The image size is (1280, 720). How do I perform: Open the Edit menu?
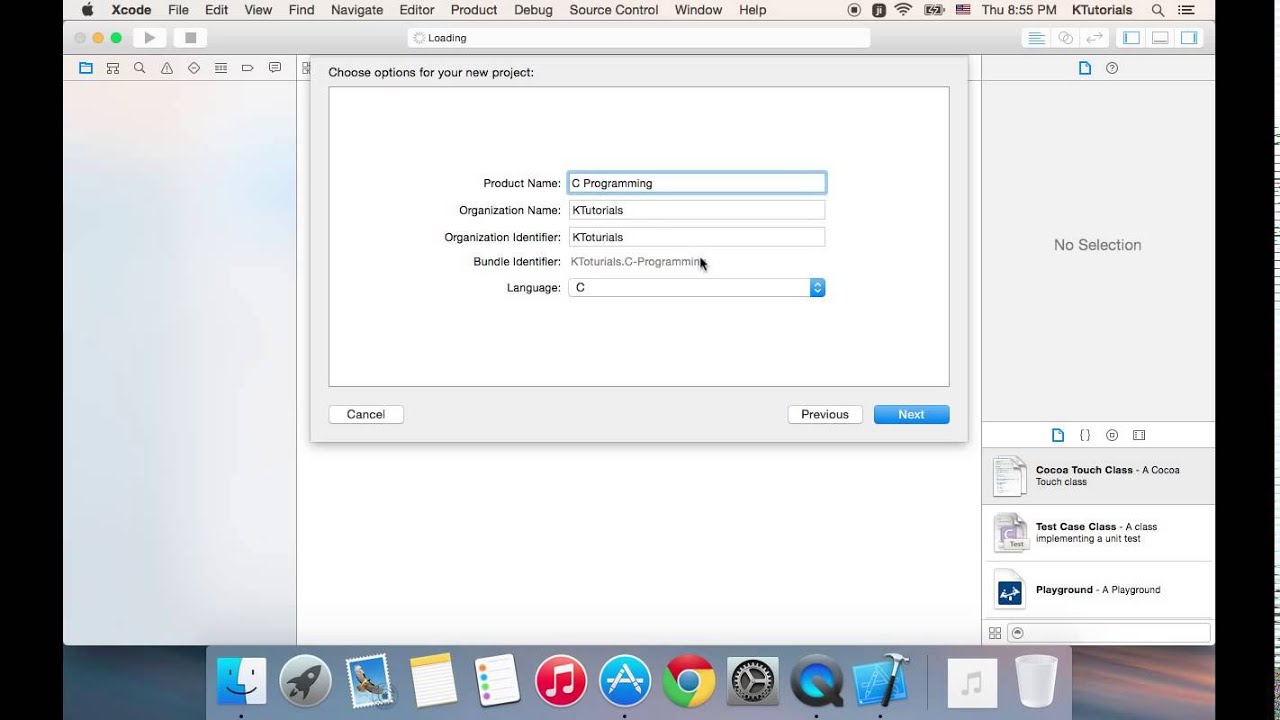216,10
